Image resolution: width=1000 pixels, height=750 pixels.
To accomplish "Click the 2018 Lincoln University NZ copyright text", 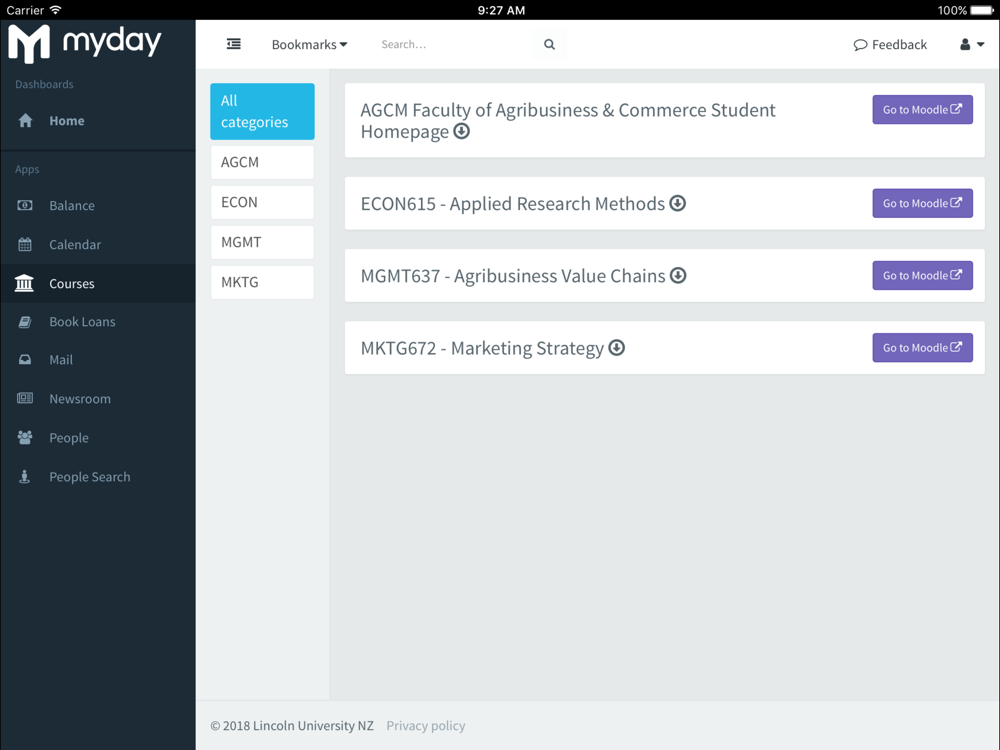I will 292,726.
